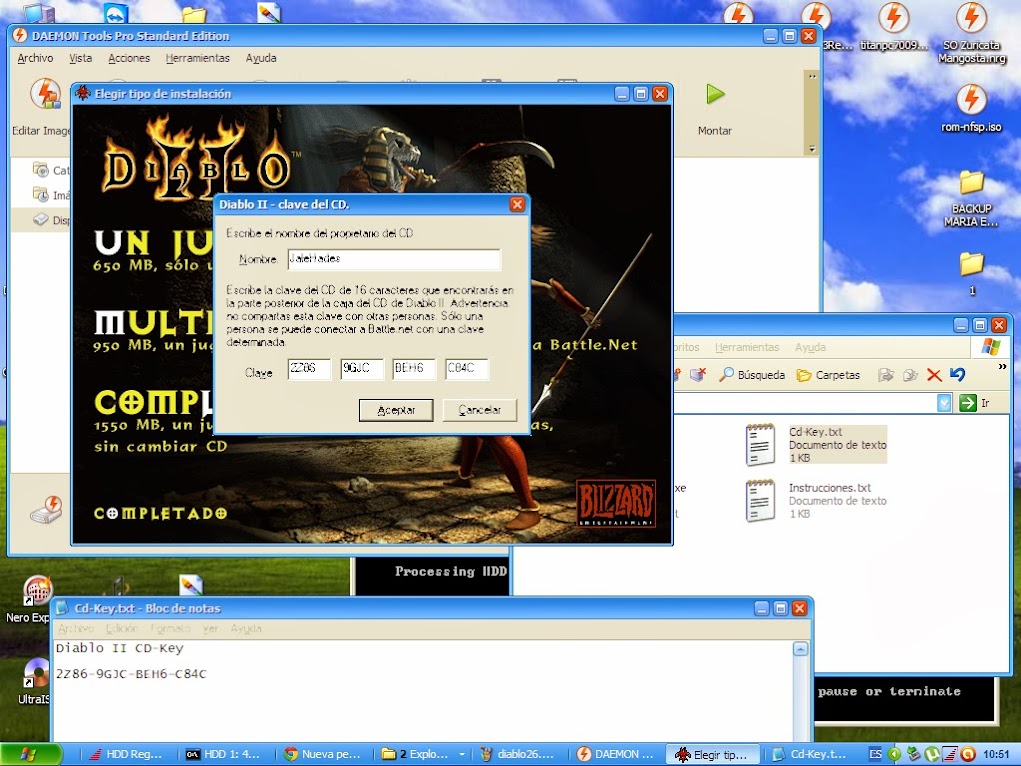Open Ayuda menu in Explorer window
The image size is (1021, 766).
click(x=810, y=347)
